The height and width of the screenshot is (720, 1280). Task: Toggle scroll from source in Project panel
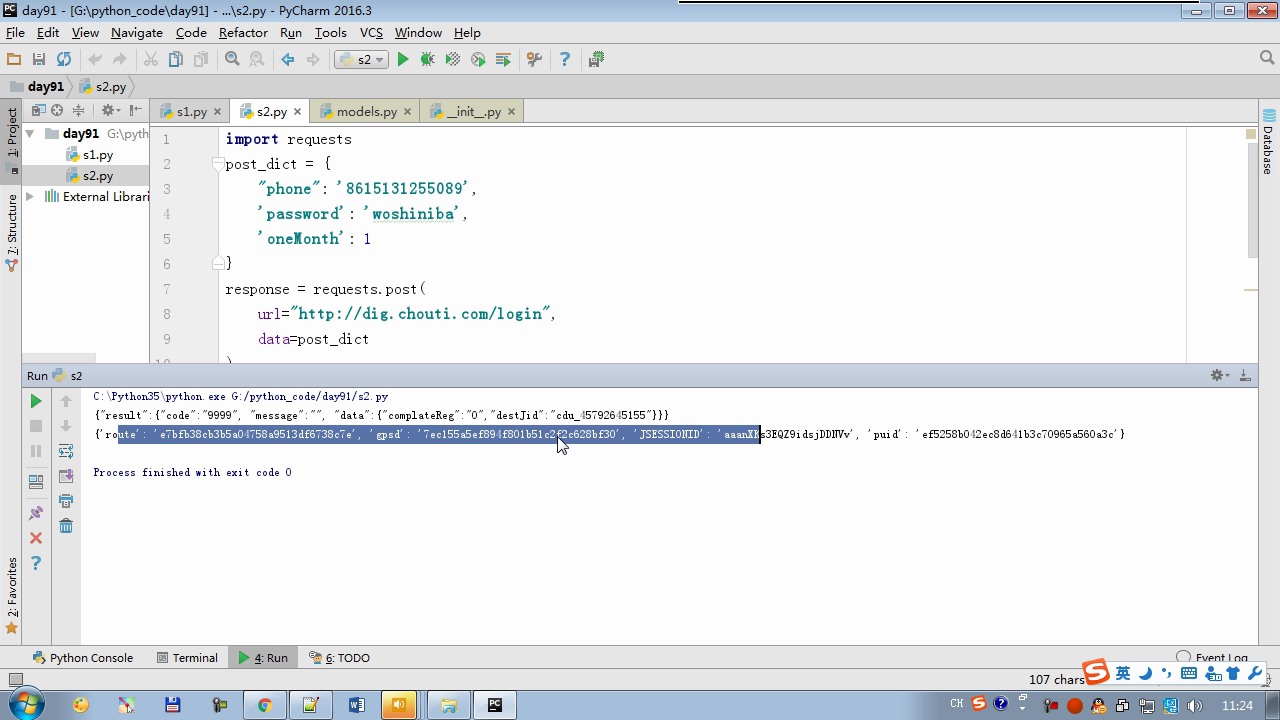[57, 111]
